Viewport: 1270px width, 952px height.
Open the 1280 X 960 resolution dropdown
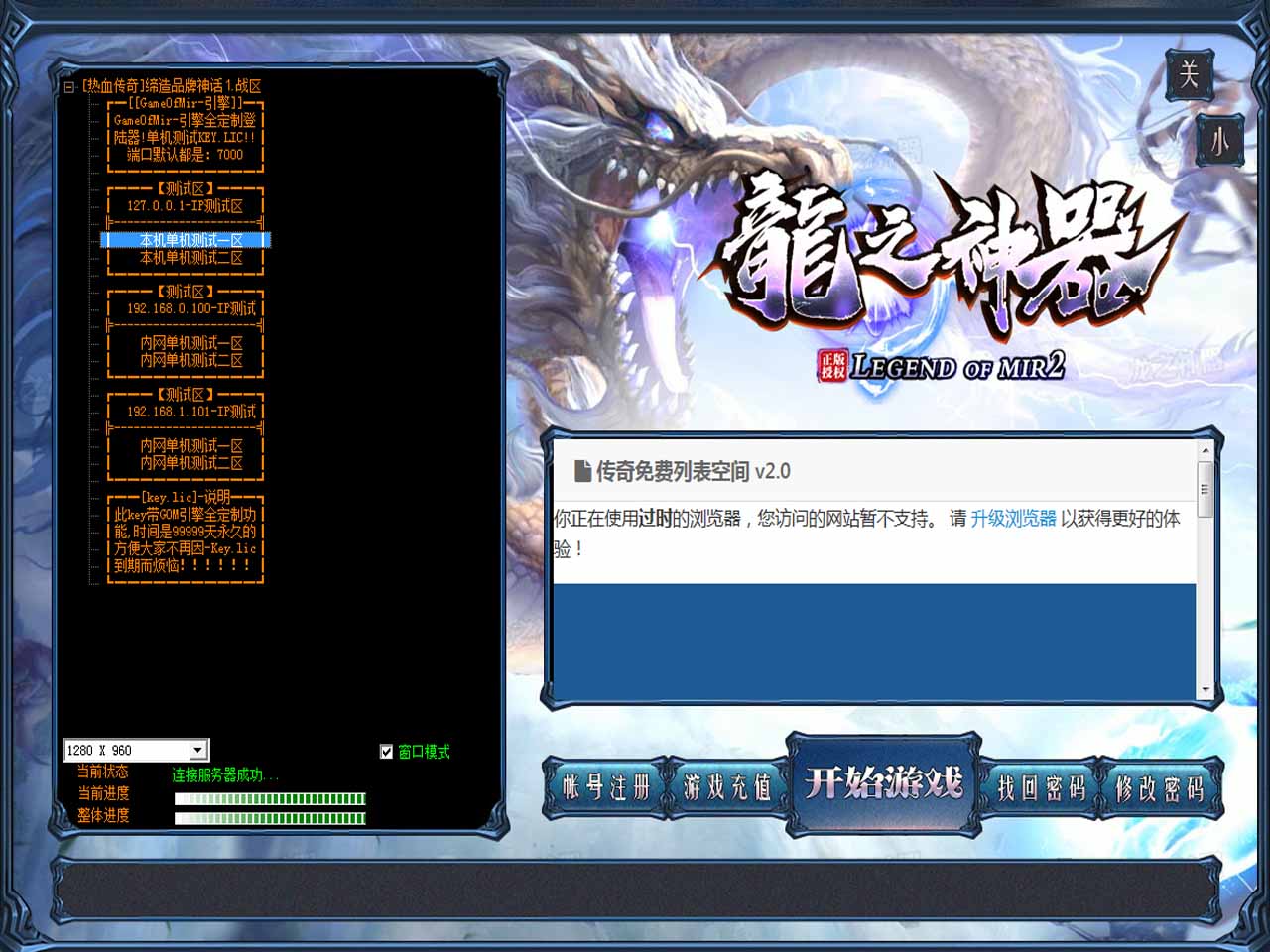(x=198, y=750)
